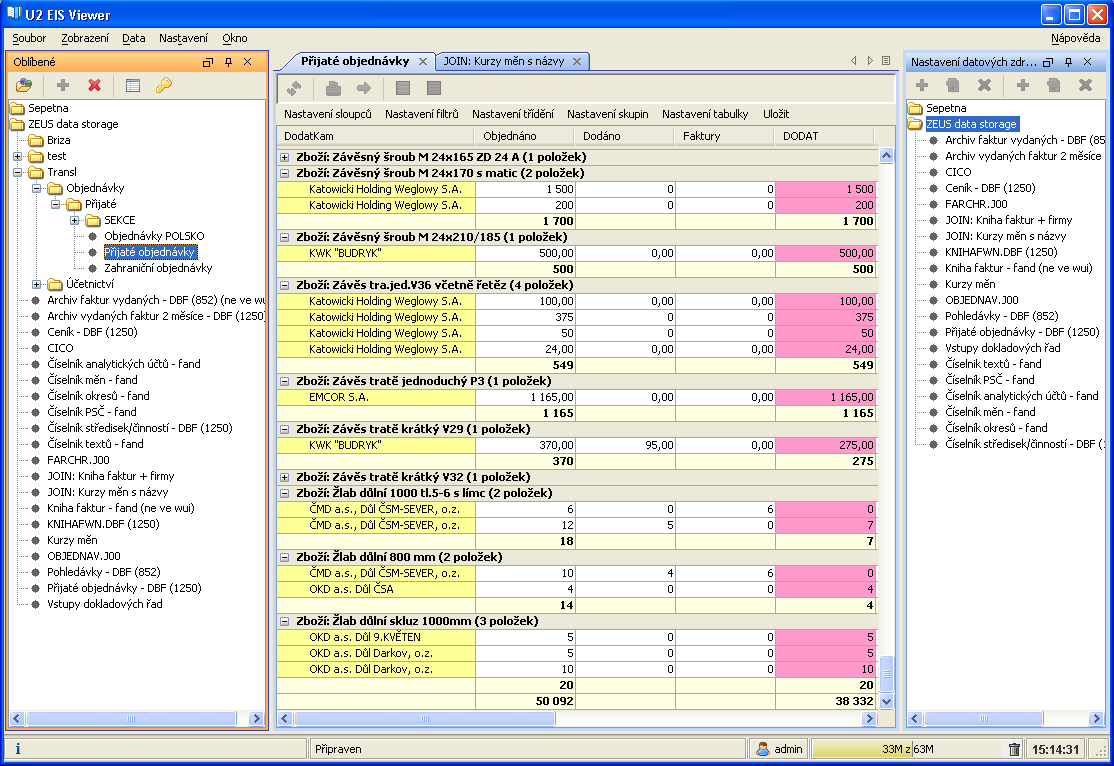This screenshot has width=1114, height=766.
Task: Click Nastavení filtrů button
Action: [421, 114]
